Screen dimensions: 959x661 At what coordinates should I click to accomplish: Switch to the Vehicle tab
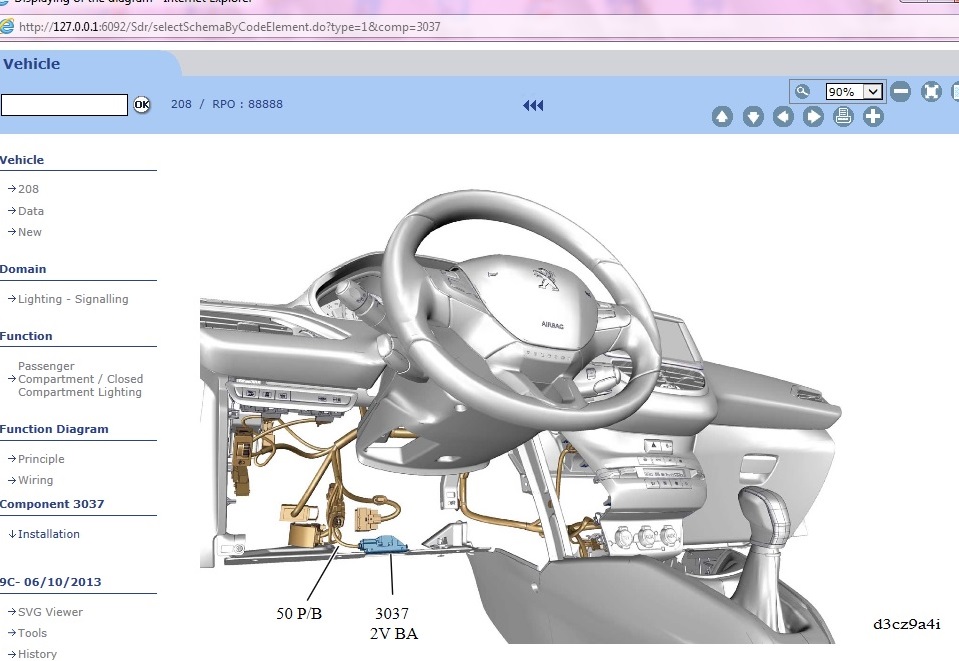pyautogui.click(x=32, y=64)
